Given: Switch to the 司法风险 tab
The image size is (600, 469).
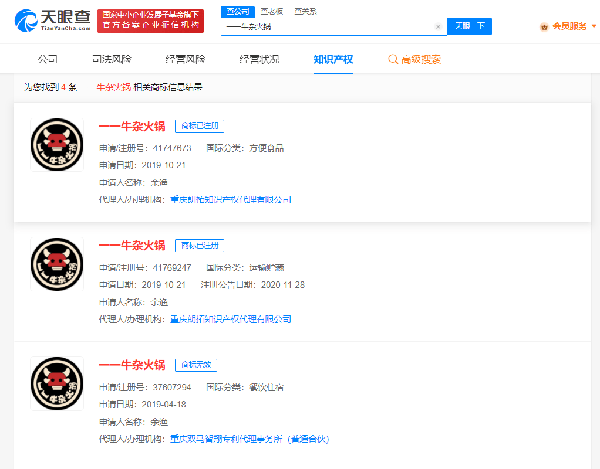Looking at the screenshot, I should click(x=111, y=60).
